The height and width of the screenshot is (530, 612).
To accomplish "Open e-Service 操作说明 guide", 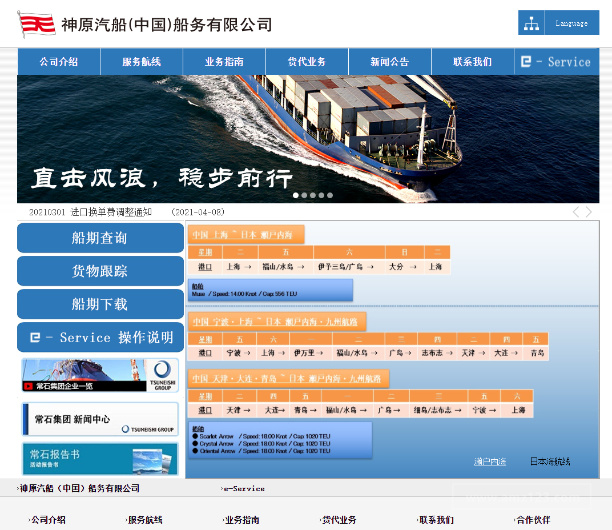I will pyautogui.click(x=100, y=337).
